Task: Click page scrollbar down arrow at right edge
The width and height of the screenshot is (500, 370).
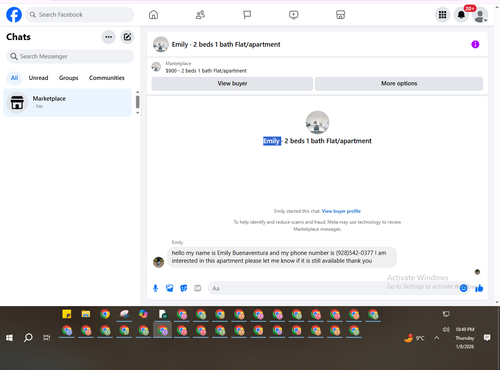Action: click(497, 302)
